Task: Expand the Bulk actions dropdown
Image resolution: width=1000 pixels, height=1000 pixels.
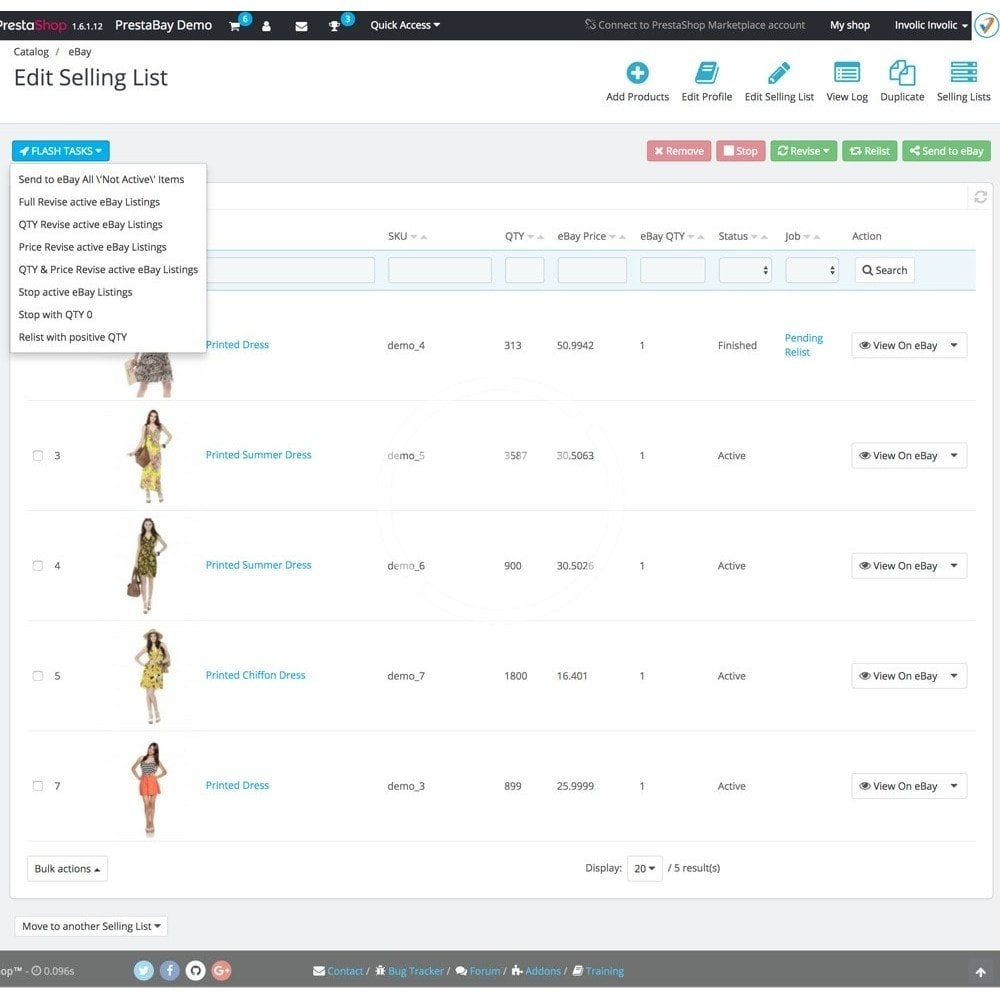Action: (x=67, y=869)
